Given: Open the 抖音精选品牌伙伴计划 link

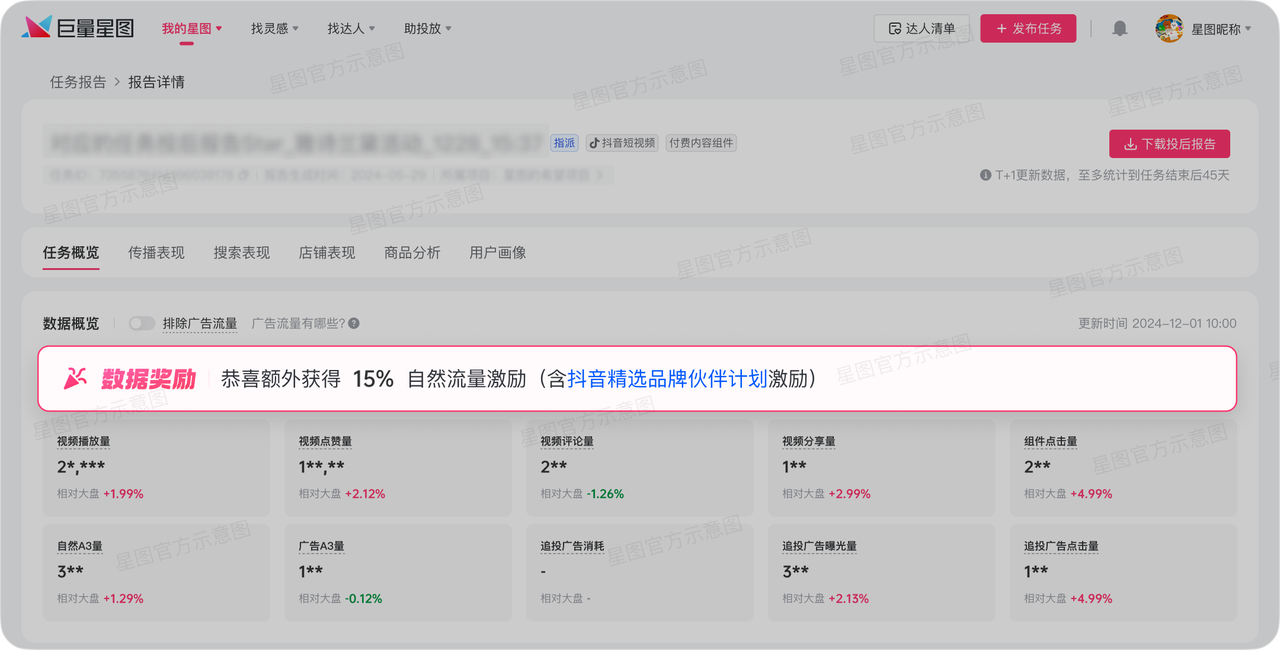Looking at the screenshot, I should [667, 379].
